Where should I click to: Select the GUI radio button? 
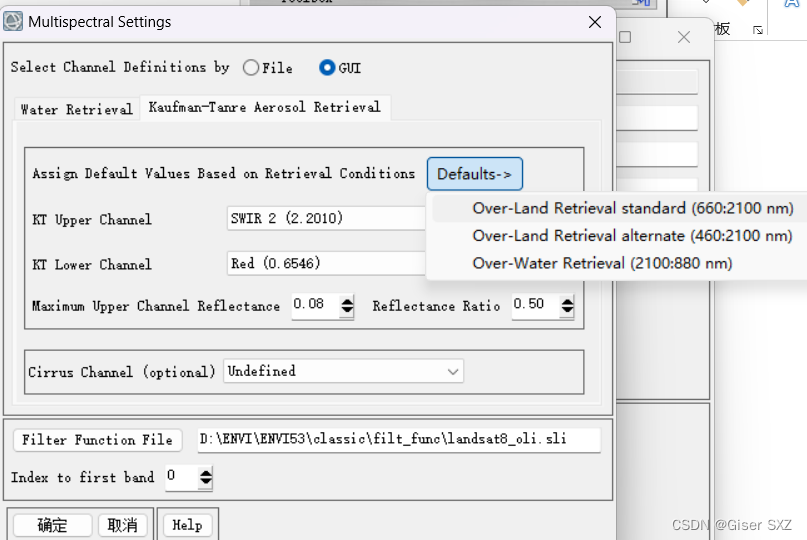pos(327,67)
